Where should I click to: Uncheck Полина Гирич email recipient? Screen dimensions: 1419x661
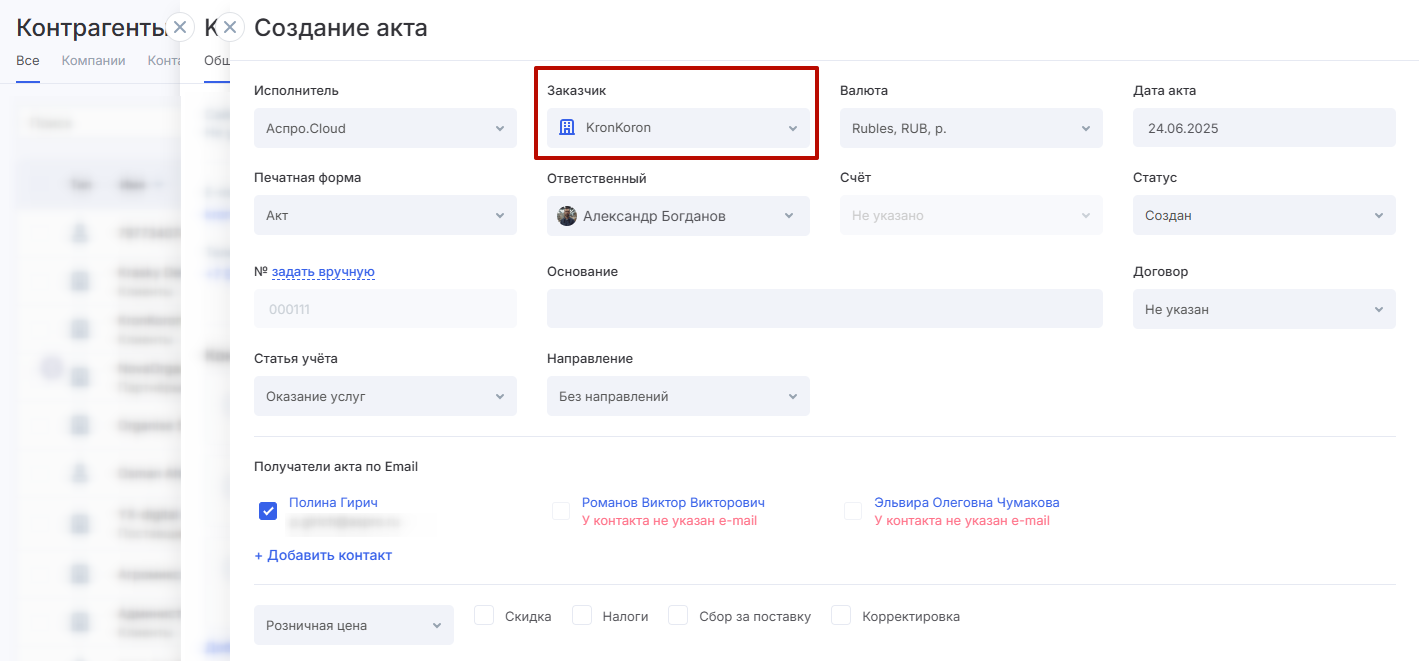[x=268, y=511]
